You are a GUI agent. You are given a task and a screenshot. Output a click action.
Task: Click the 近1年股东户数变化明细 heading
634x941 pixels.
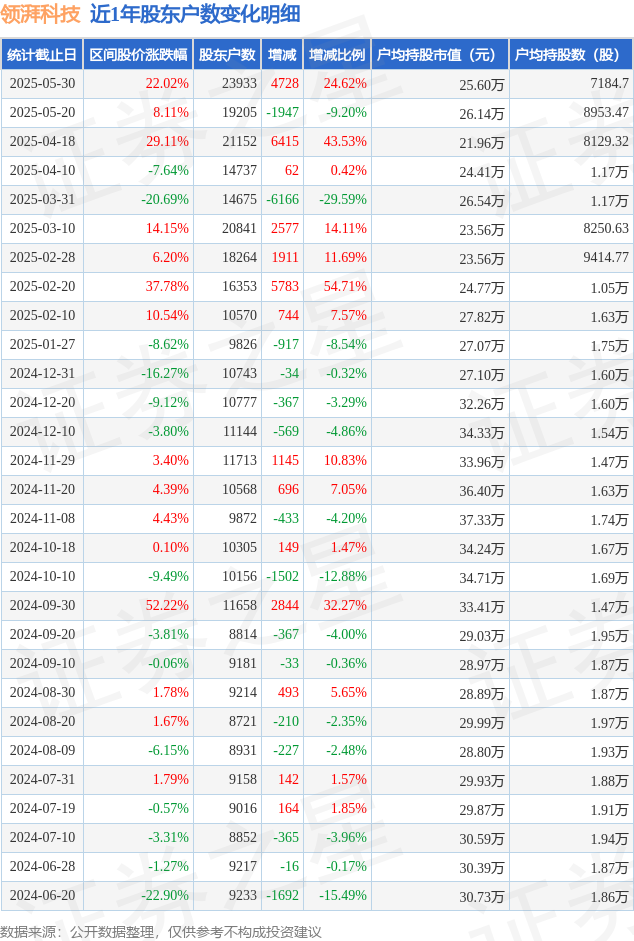195,14
